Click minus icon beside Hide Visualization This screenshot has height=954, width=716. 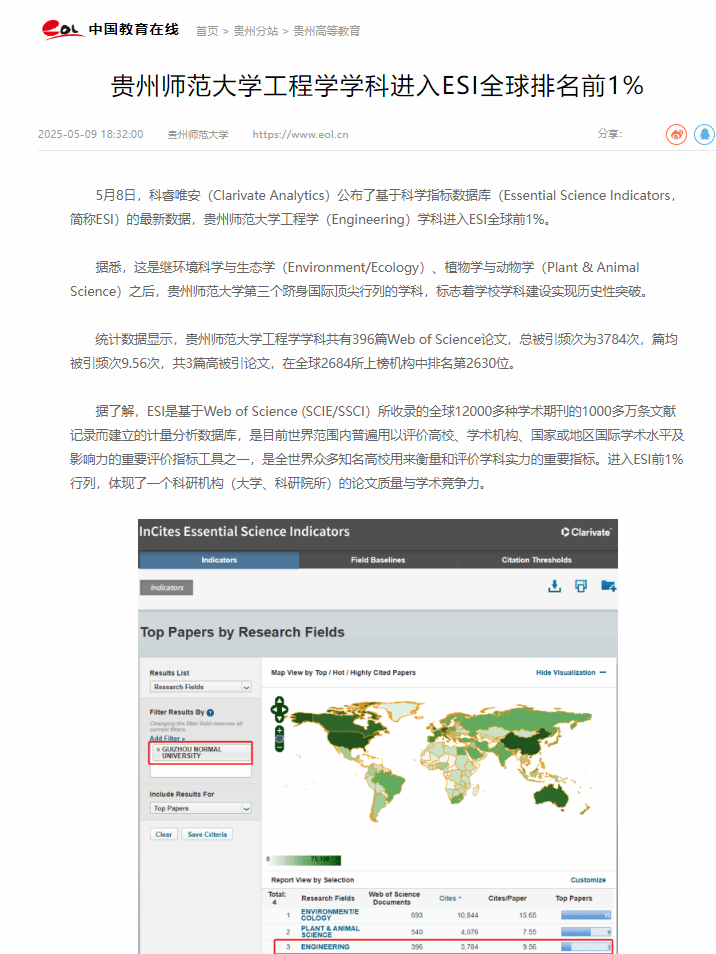coord(603,672)
